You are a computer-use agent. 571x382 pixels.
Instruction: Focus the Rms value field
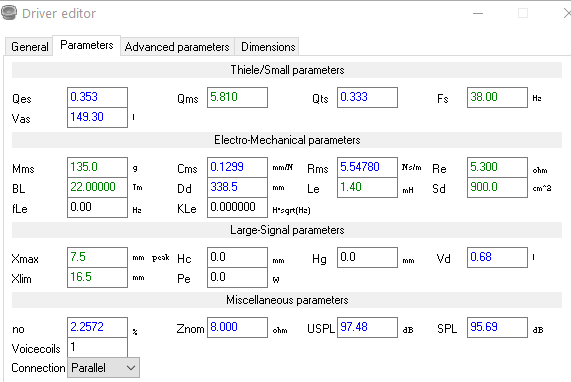[x=367, y=167]
